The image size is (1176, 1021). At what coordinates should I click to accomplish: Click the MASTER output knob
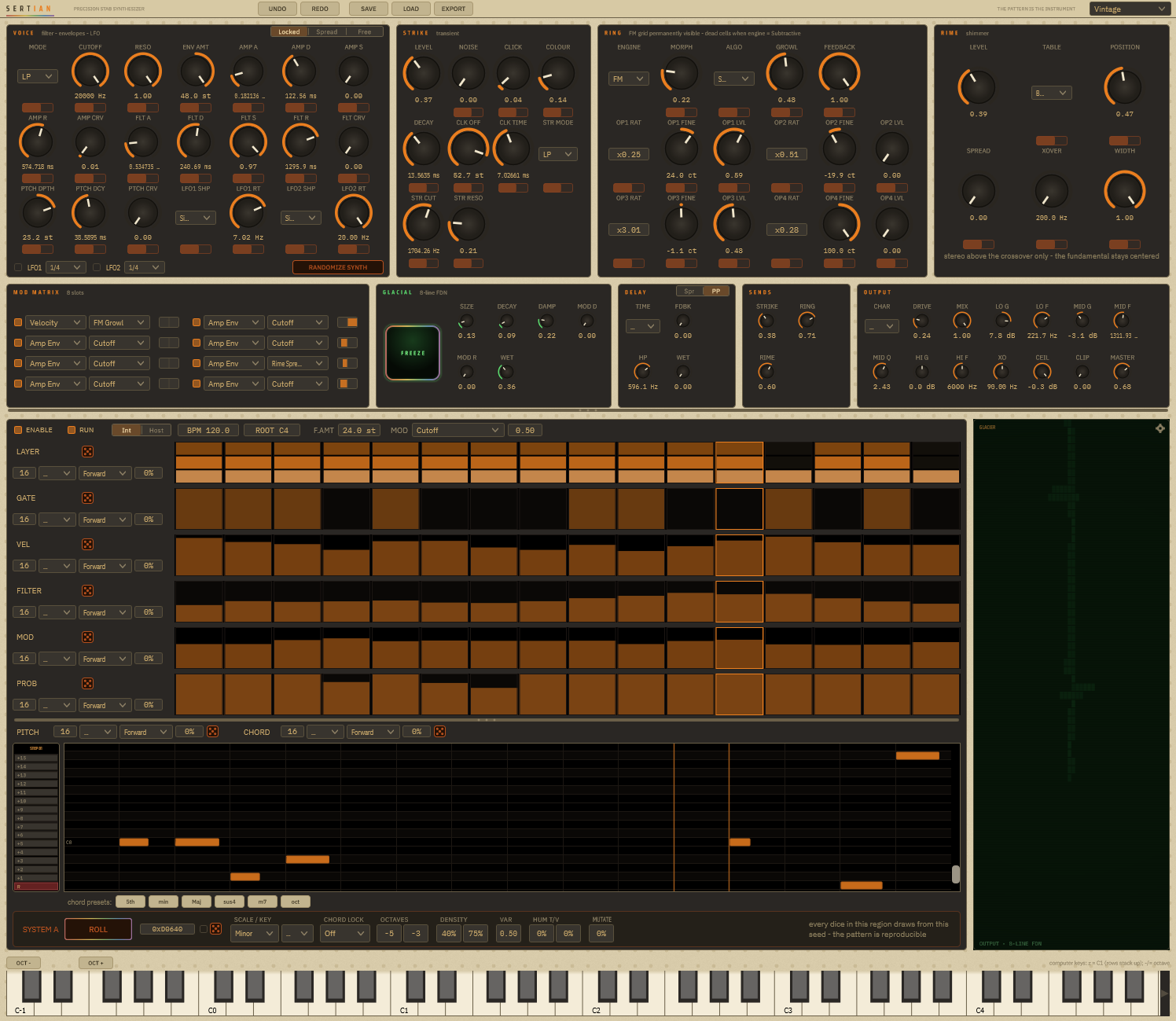click(1122, 372)
